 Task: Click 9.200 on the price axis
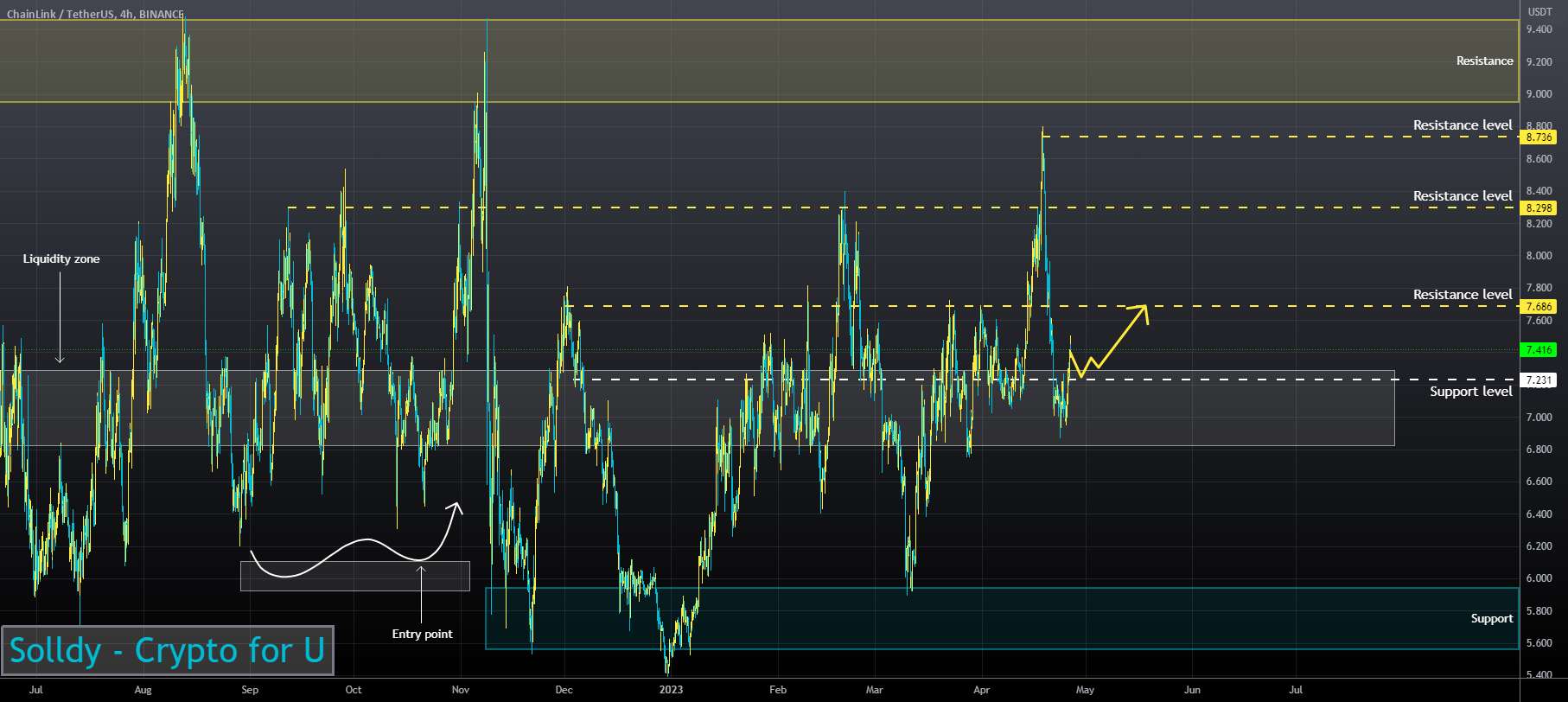tap(1539, 62)
